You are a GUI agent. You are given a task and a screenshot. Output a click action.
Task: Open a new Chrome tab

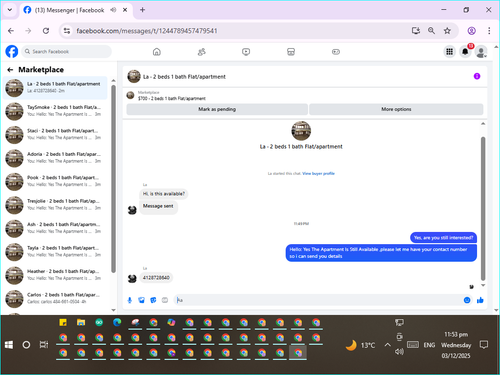click(142, 10)
